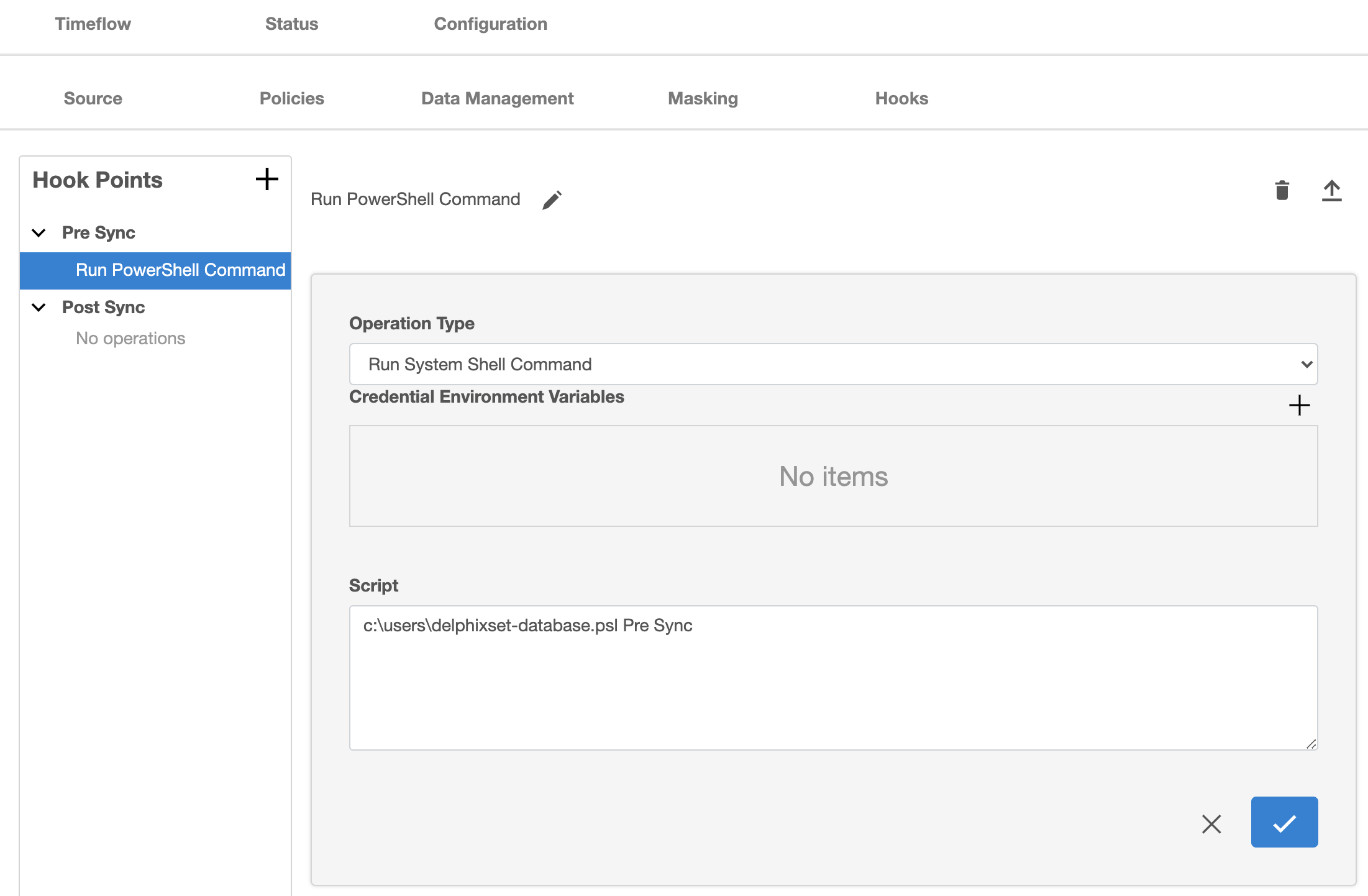Cancel editing with the X icon
This screenshot has height=896, width=1368.
[1211, 824]
